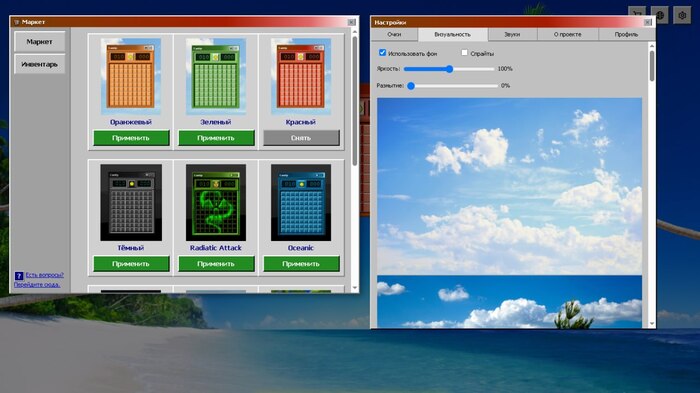Click the Маркет scrollbar up arrow

(354, 33)
